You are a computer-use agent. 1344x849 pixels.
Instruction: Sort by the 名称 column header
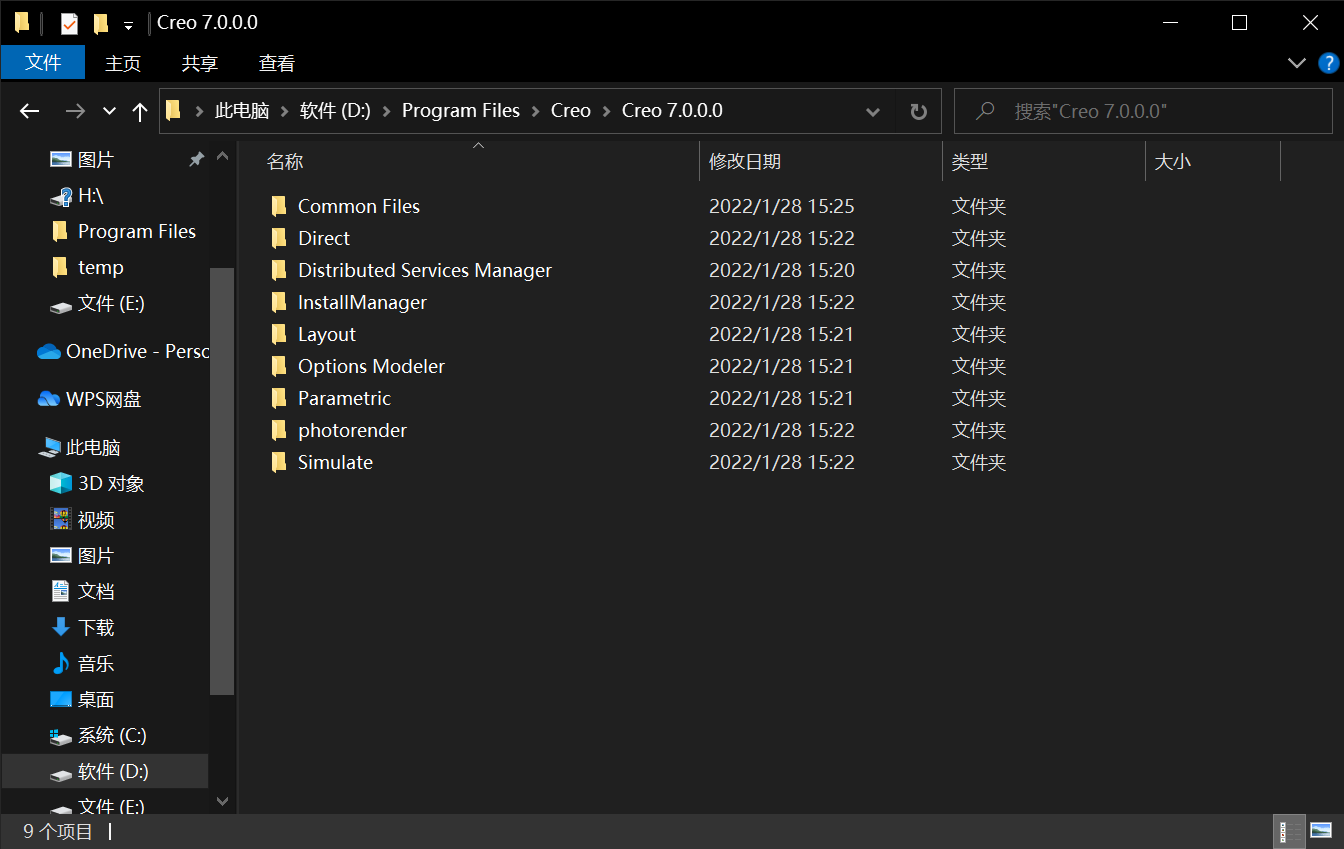pyautogui.click(x=285, y=161)
